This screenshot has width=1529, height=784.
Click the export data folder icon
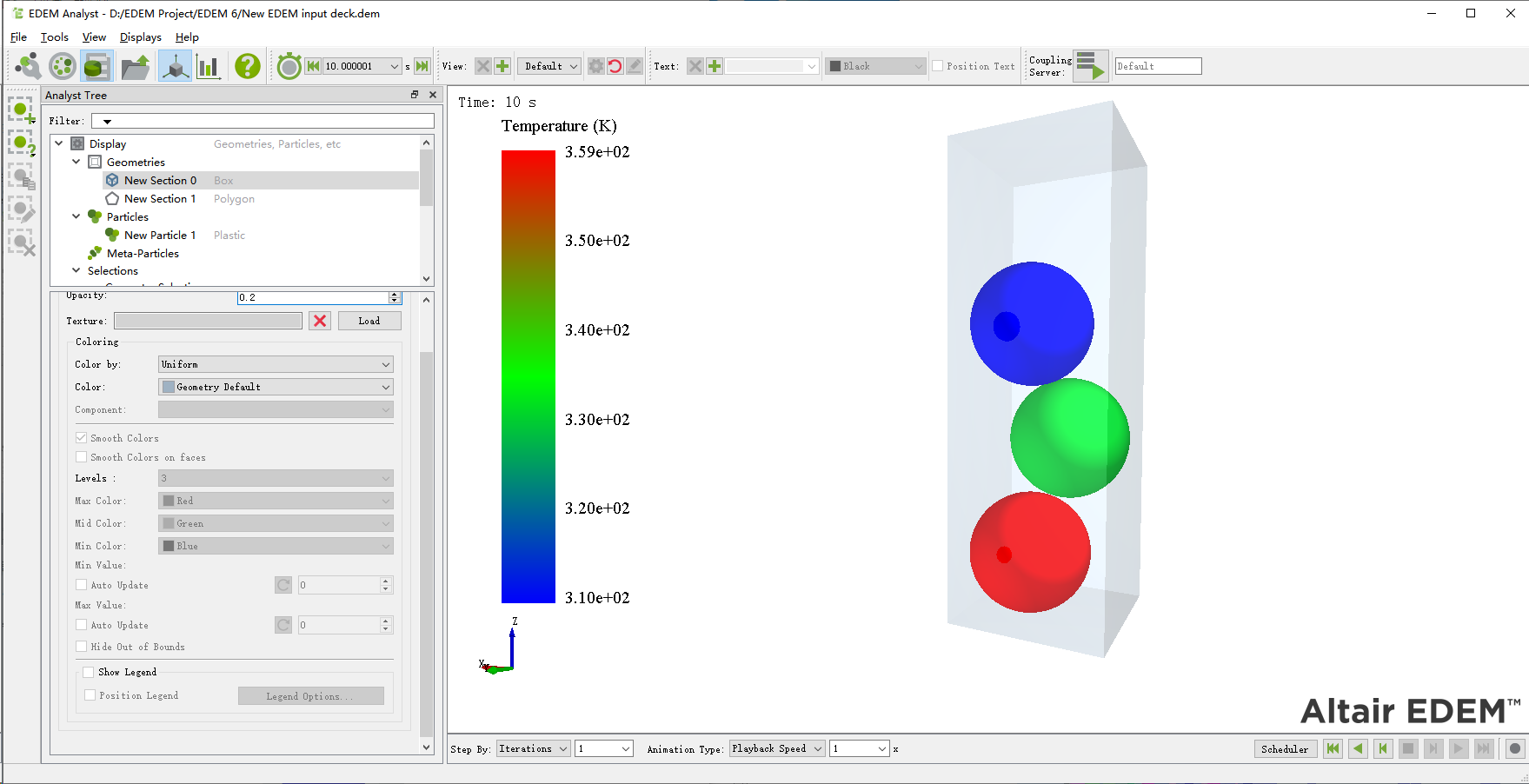(x=135, y=66)
